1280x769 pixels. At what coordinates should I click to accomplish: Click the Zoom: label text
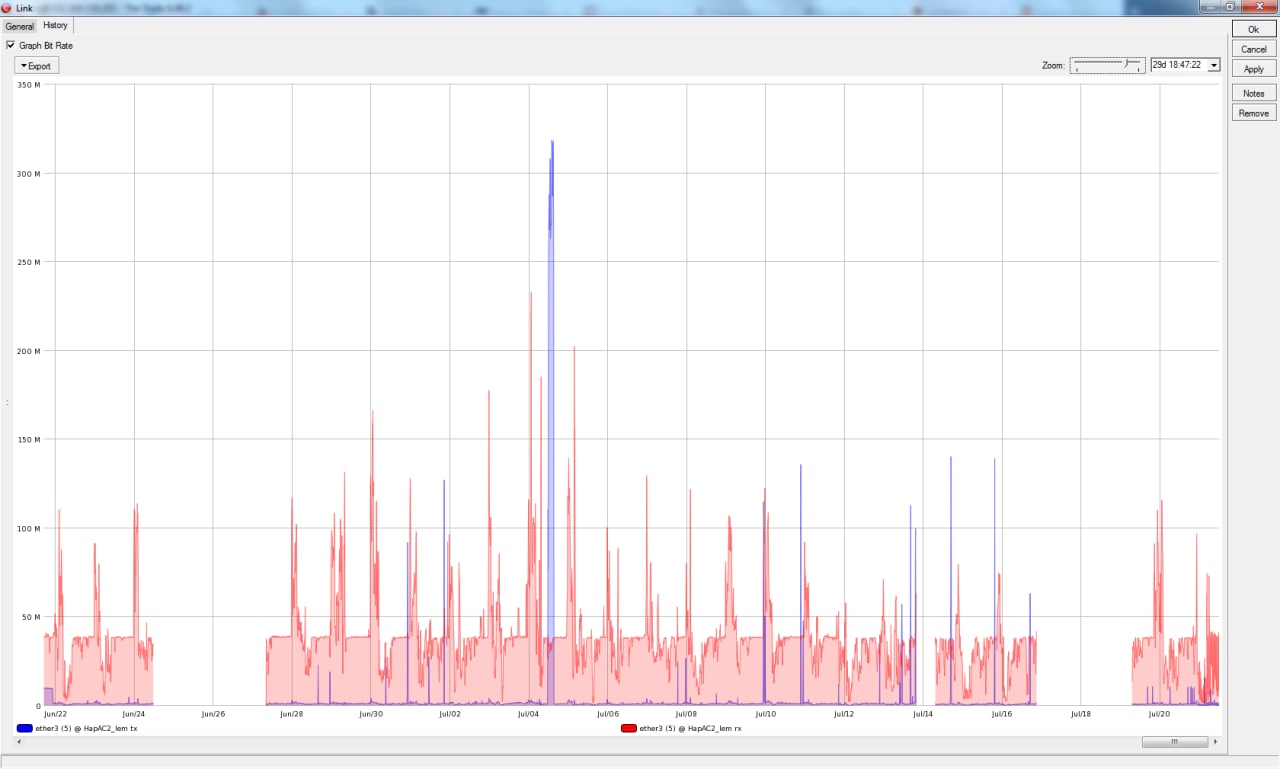tap(1053, 65)
